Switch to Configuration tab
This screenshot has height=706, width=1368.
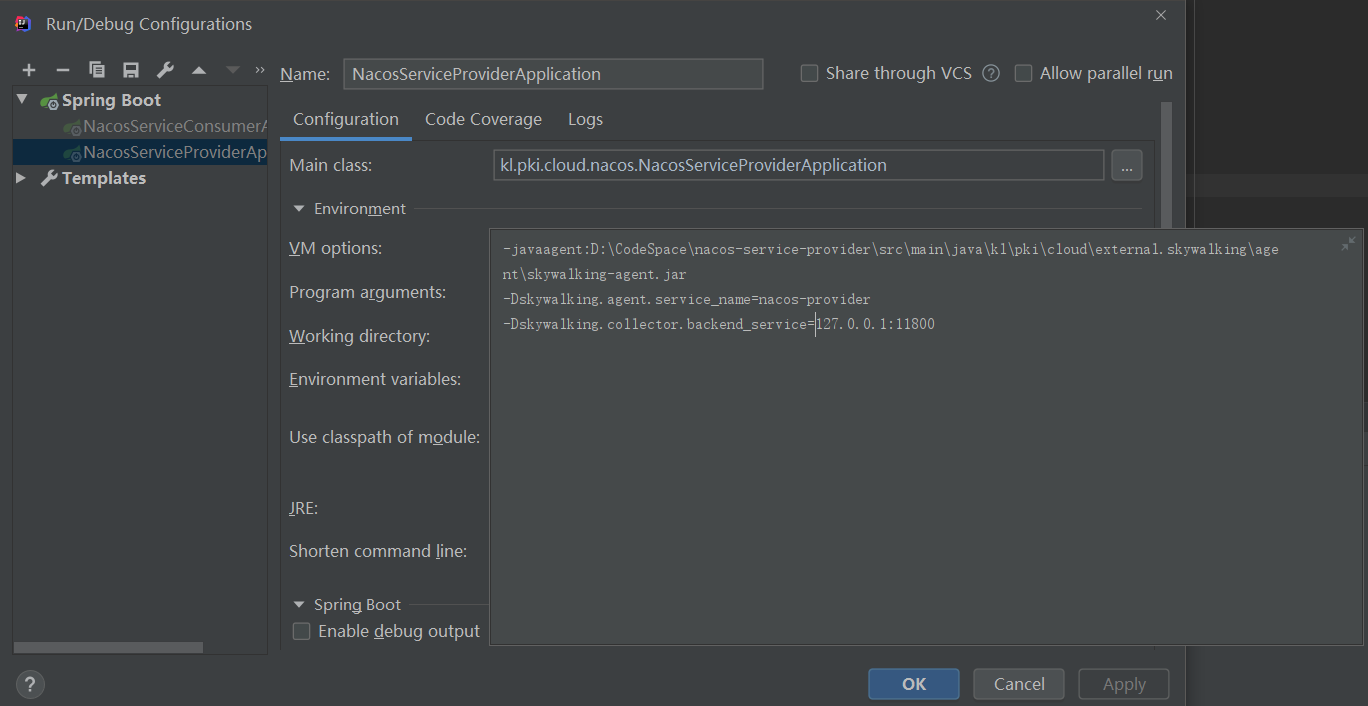(346, 119)
